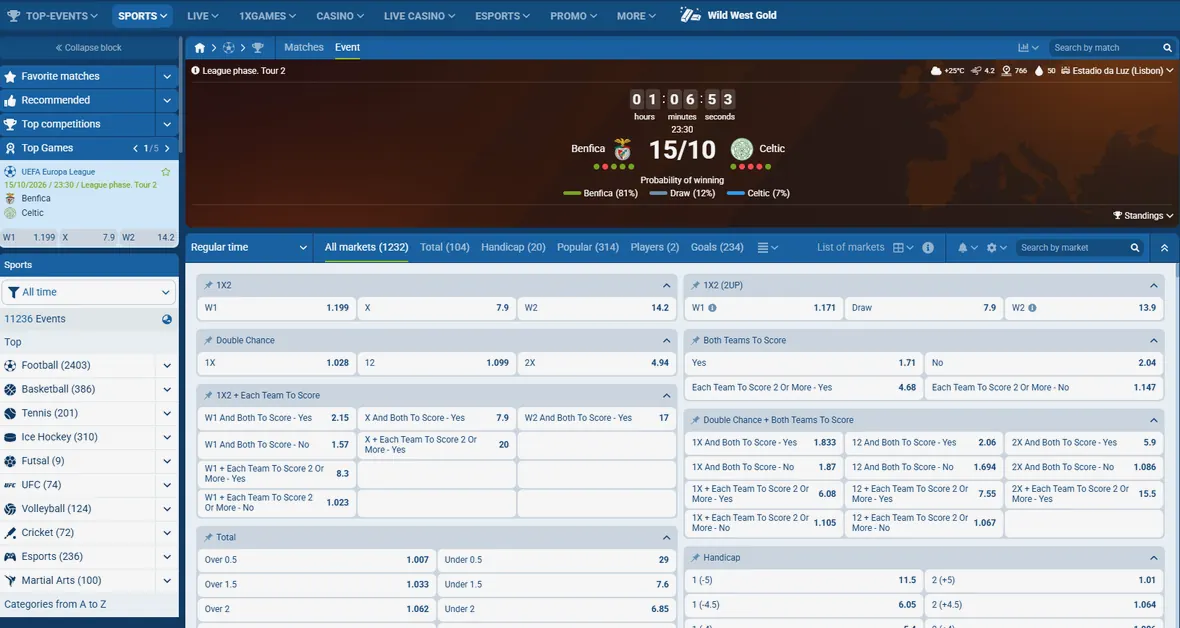Select Over 1.5 odds 1.033
This screenshot has width=1180, height=628.
click(316, 584)
